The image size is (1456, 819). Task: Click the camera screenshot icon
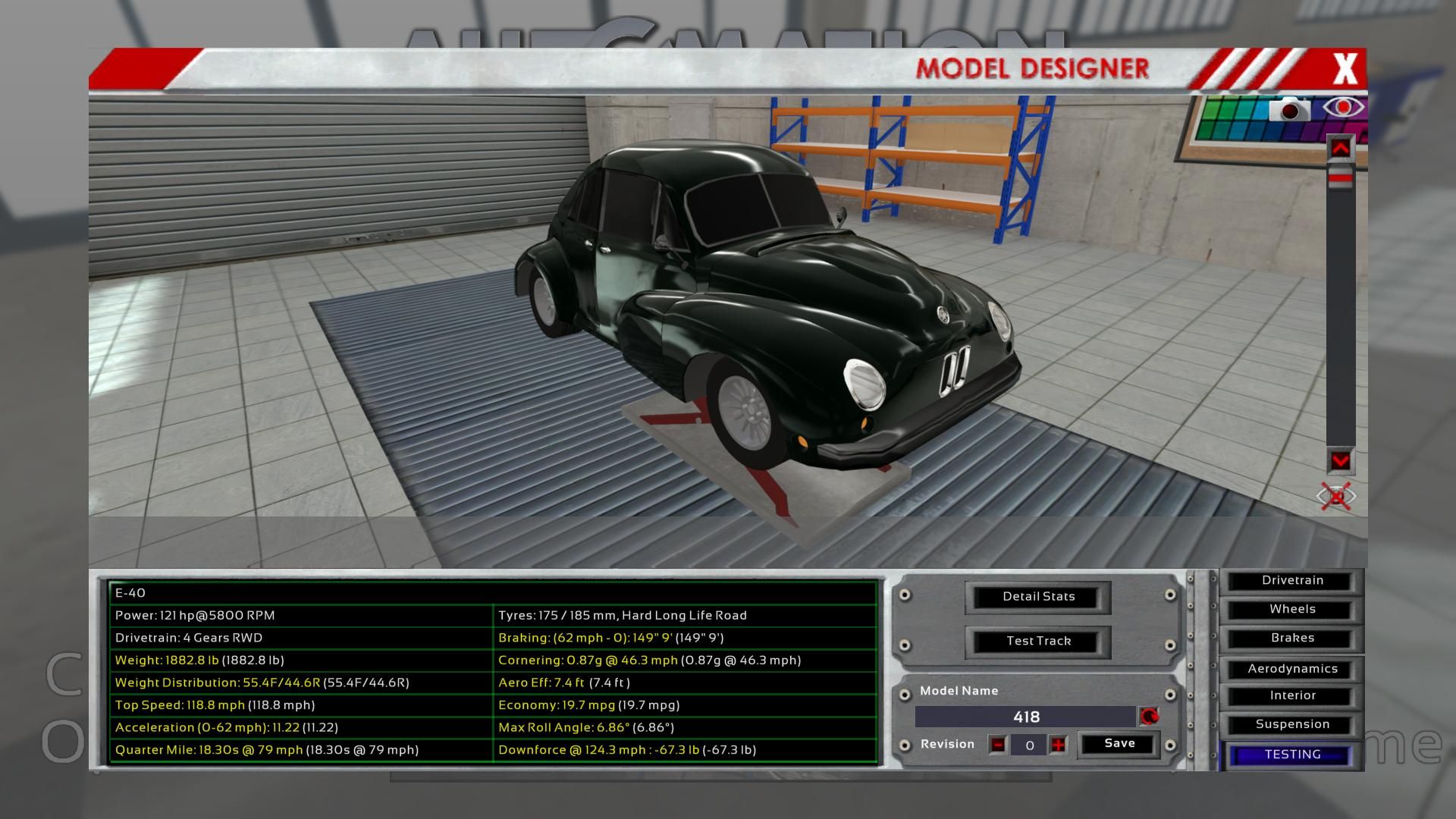coord(1289,110)
